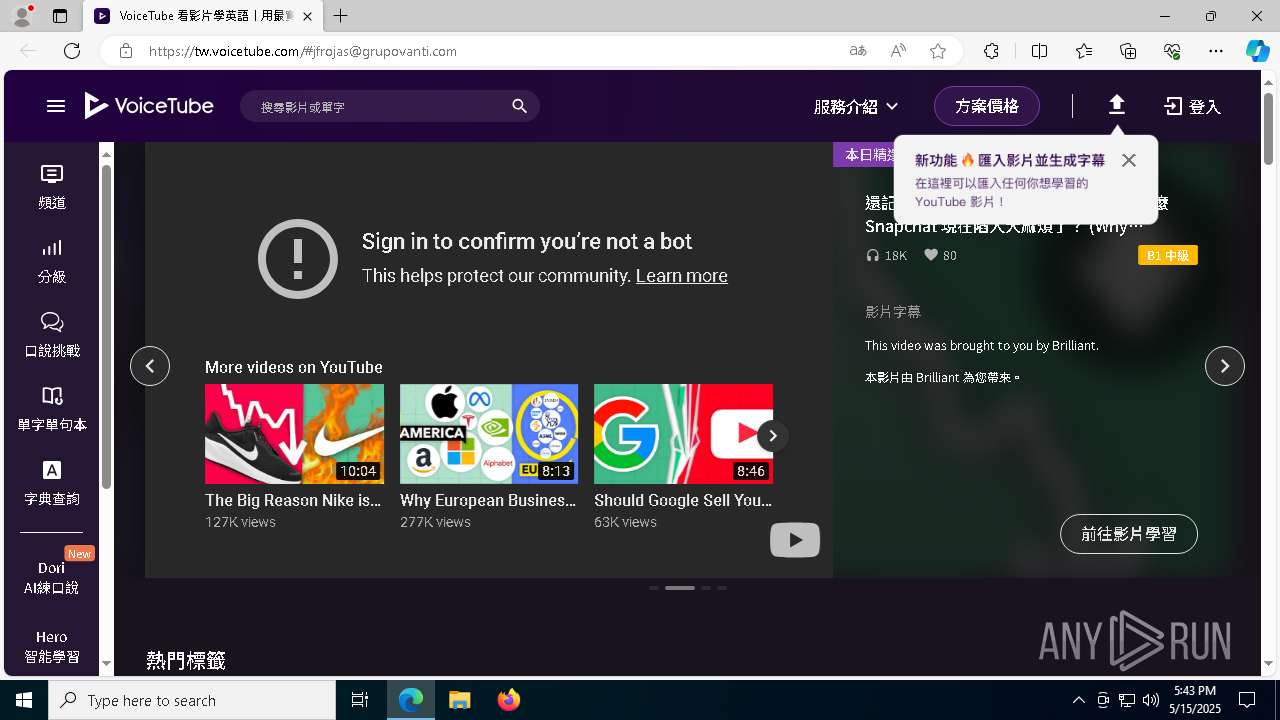Open Dori AI練口說 in sidebar
Screen dimensions: 1280x720
tap(52, 577)
